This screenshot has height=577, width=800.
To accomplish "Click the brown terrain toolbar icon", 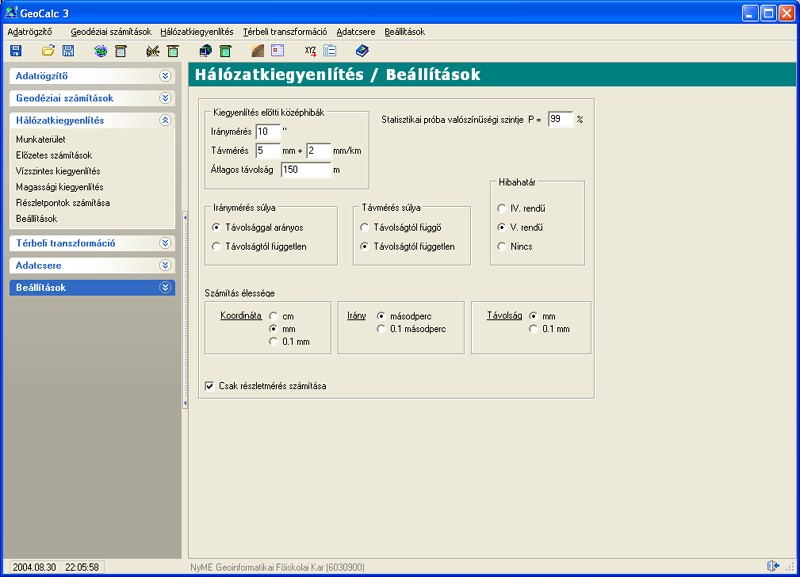I will (258, 51).
